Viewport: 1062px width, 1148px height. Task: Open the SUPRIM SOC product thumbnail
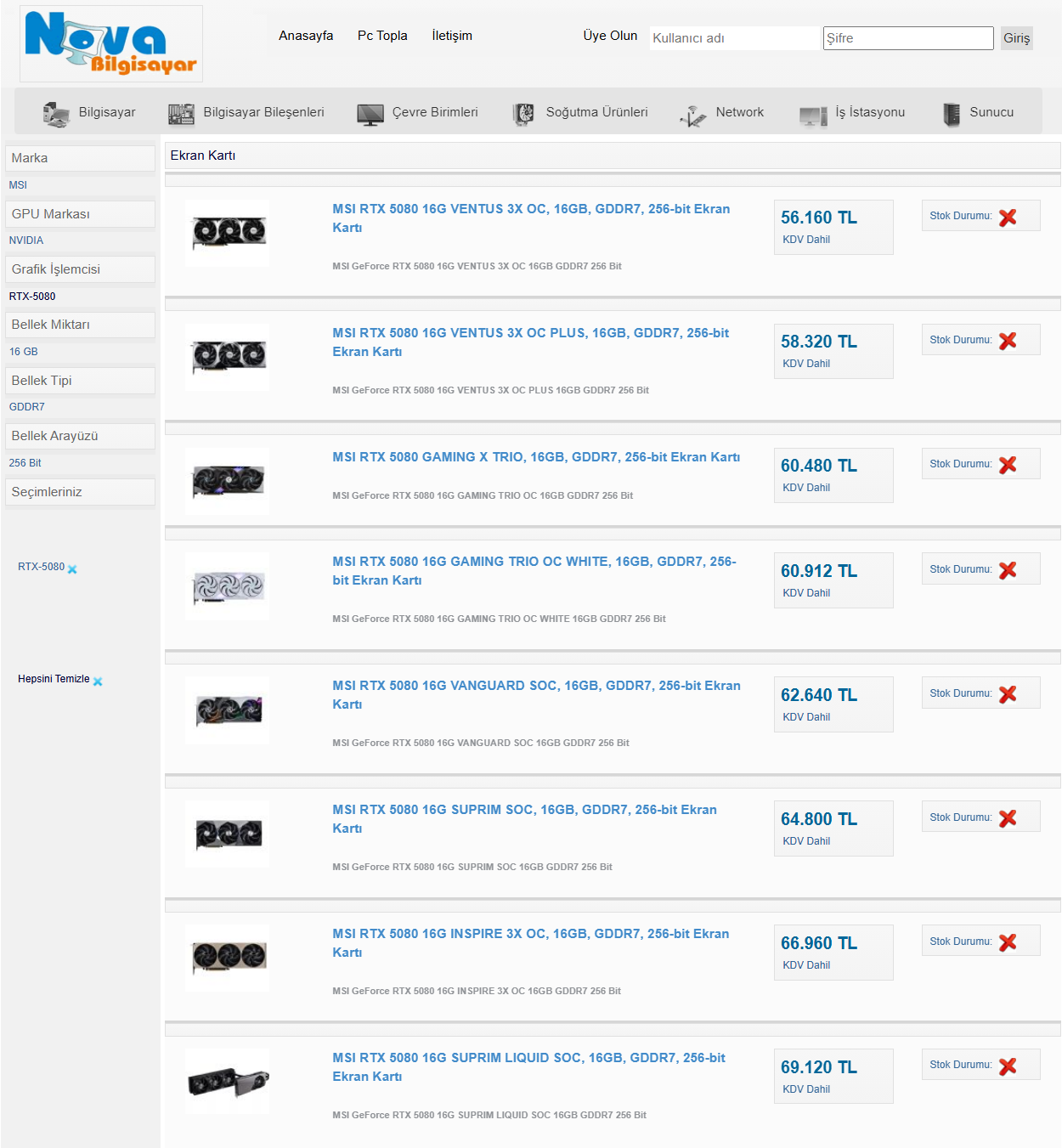[x=228, y=834]
